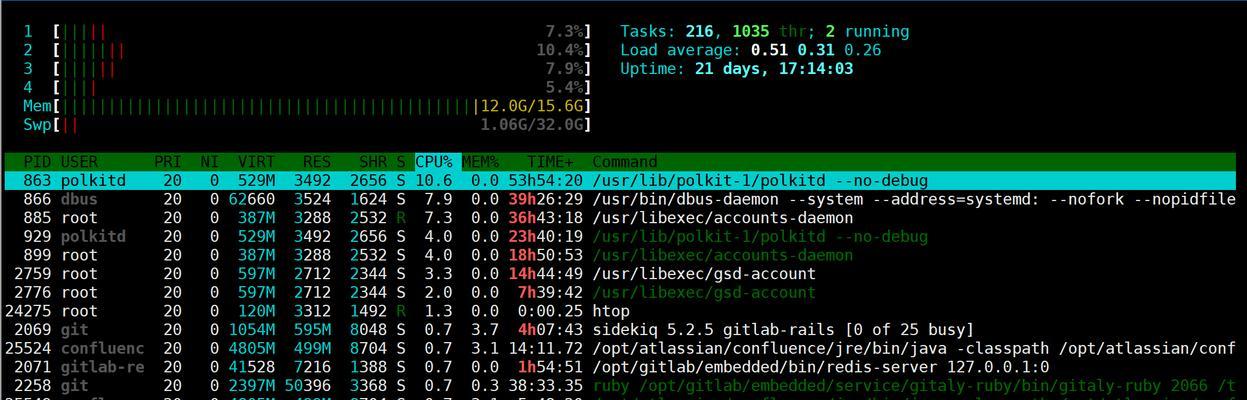
Task: Click TIME+ value 23h40:19
Action: tap(545, 237)
